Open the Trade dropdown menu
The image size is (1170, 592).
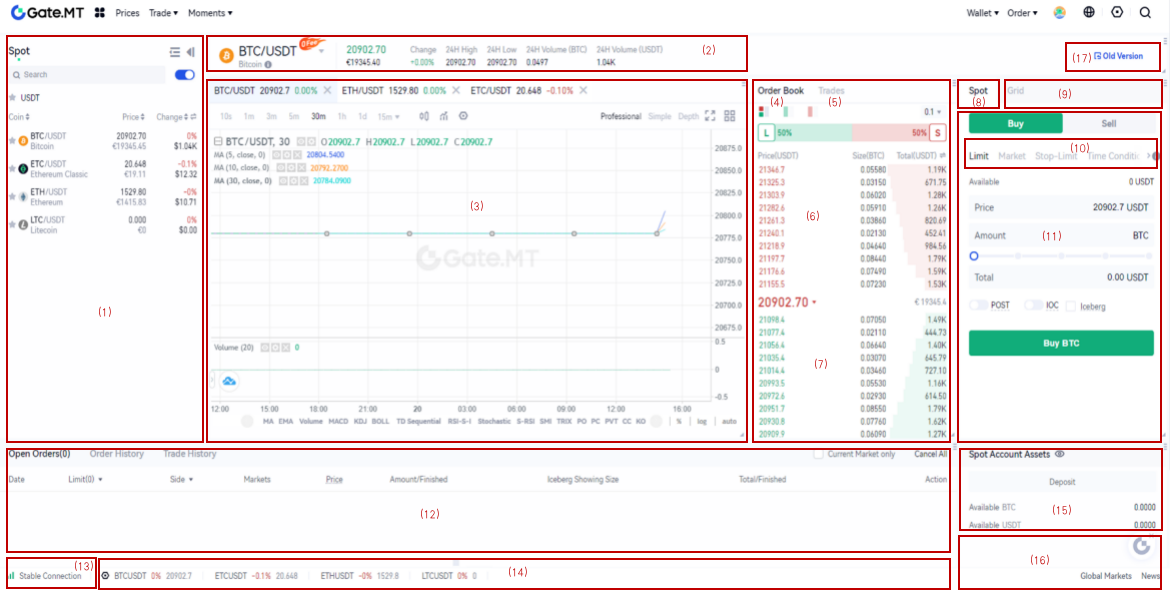click(x=163, y=13)
